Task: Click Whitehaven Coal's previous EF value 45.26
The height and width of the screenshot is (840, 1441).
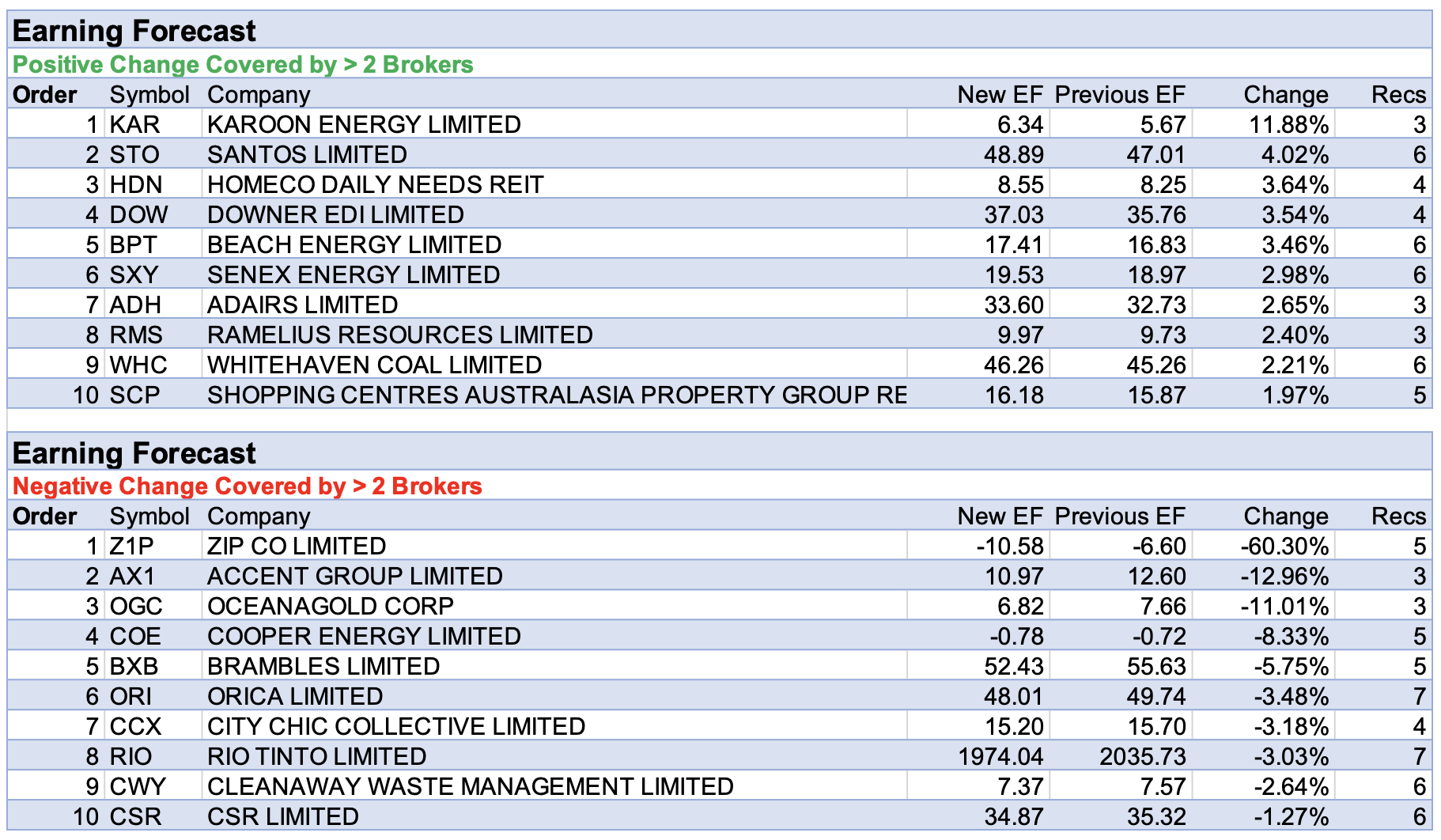Action: point(1156,365)
